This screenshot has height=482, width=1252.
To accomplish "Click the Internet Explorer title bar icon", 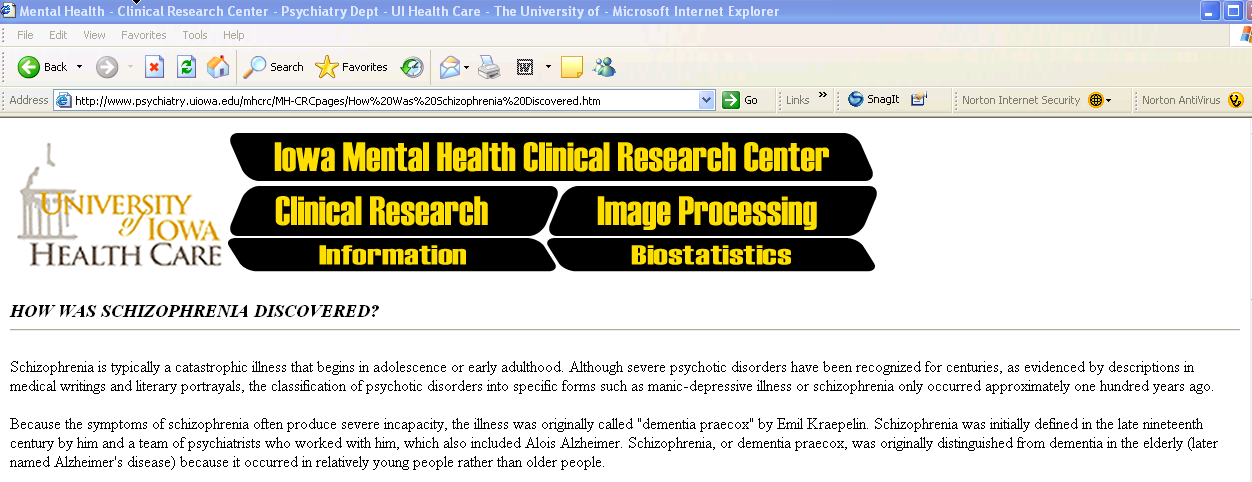I will tap(10, 11).
